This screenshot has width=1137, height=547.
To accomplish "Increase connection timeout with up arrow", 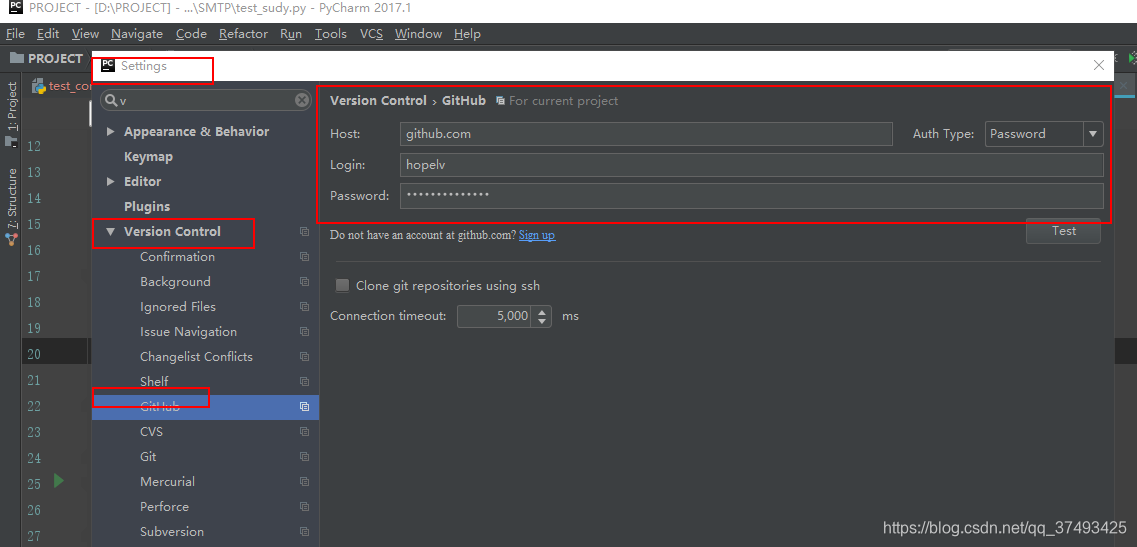I will click(542, 311).
